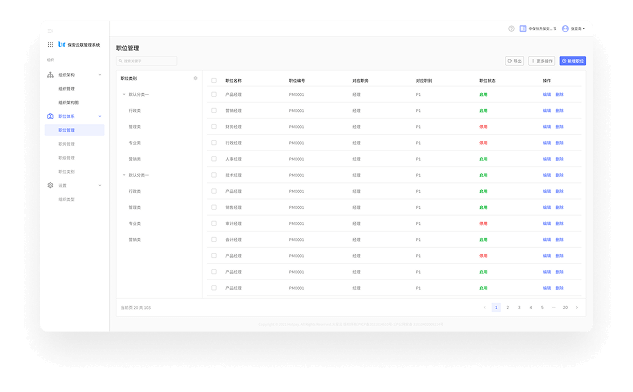Click the 设置 gear icon in sidebar
This screenshot has width=633, height=392.
click(50, 185)
